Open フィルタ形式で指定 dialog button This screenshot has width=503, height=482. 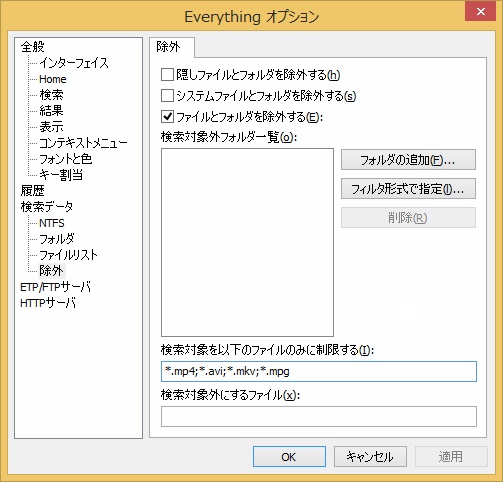408,189
